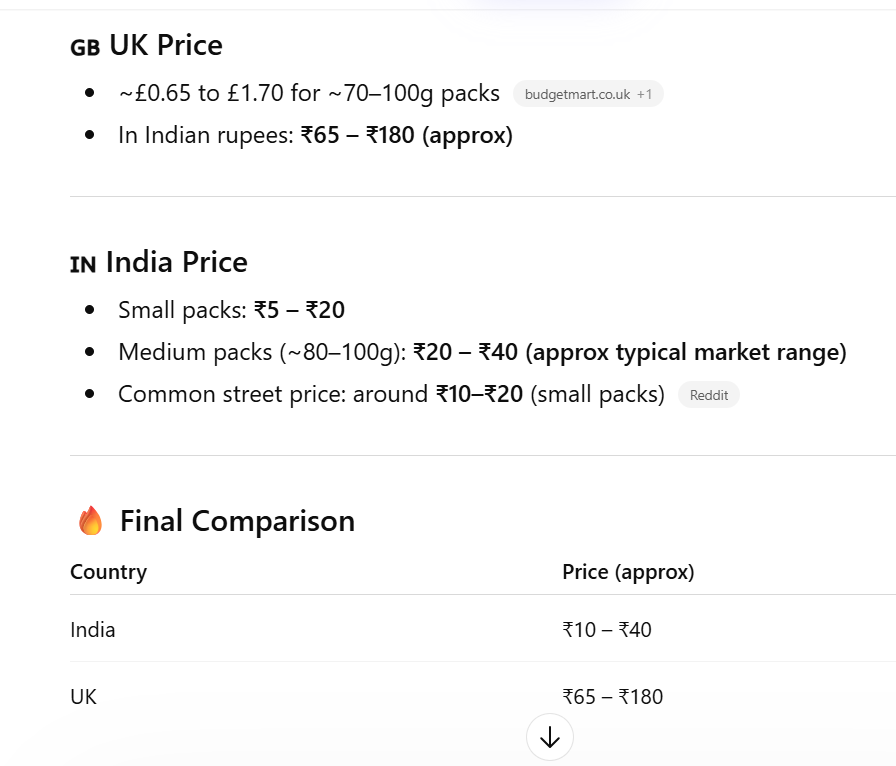The height and width of the screenshot is (766, 896).
Task: Select the "UK" cell in the comparison table
Action: pyautogui.click(x=84, y=697)
